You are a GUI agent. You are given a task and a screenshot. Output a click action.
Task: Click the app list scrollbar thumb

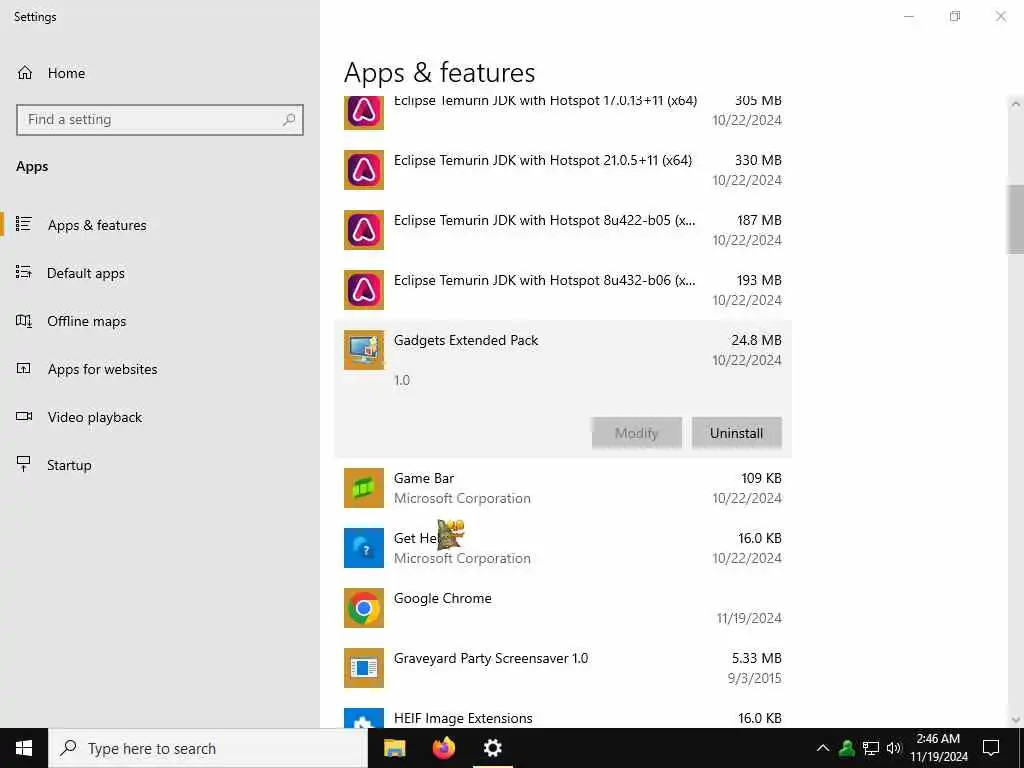click(x=1015, y=219)
